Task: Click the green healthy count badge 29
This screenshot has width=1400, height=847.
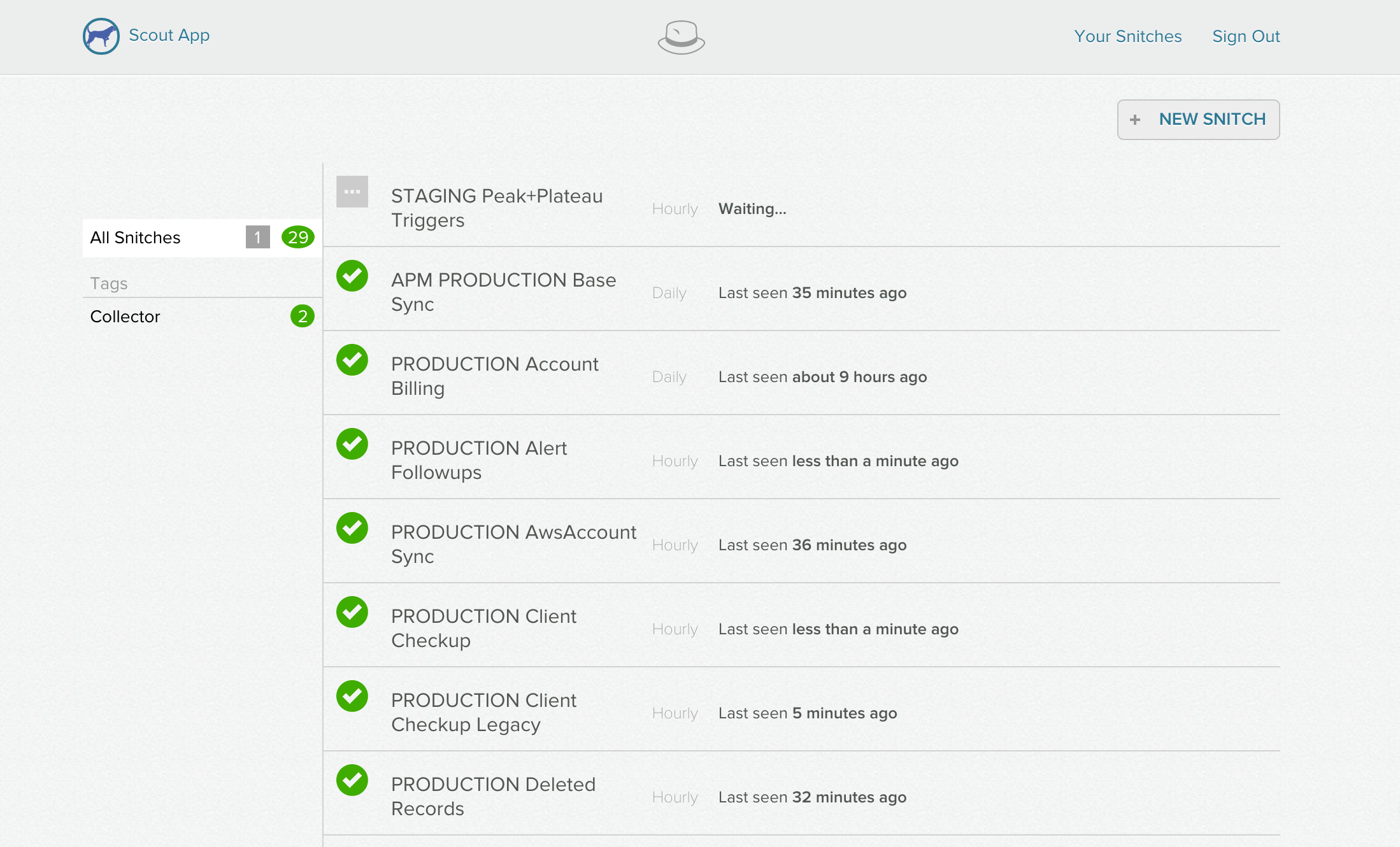Action: (x=298, y=238)
